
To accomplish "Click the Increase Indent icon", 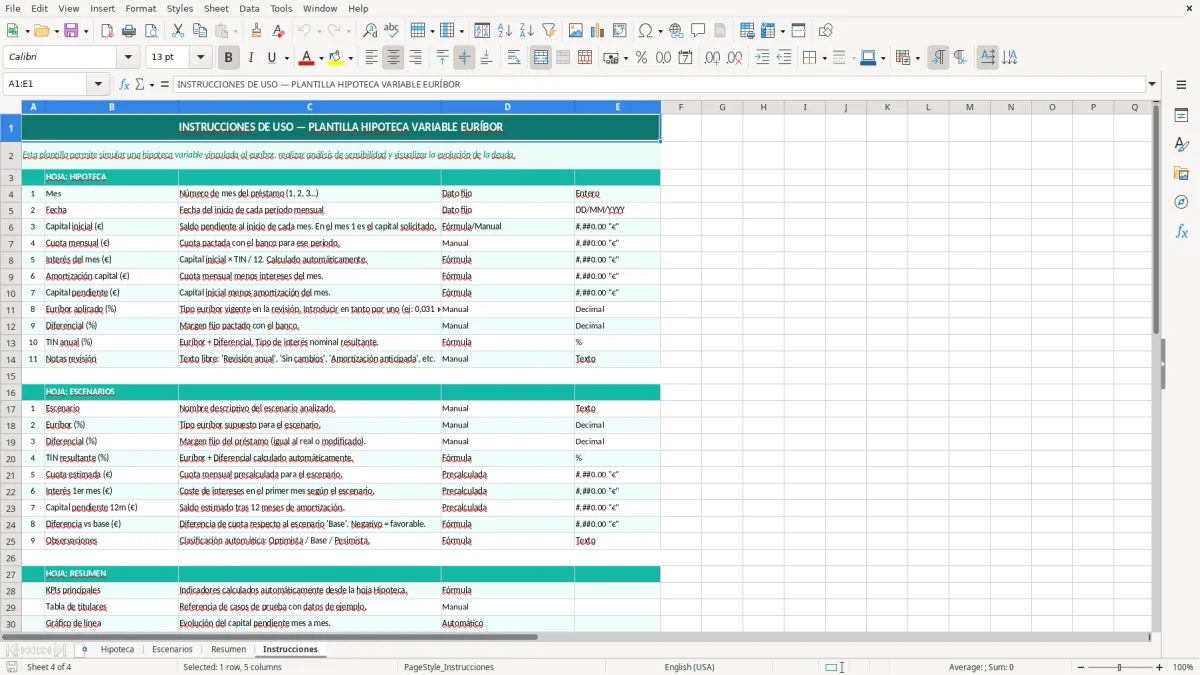I will (762, 58).
